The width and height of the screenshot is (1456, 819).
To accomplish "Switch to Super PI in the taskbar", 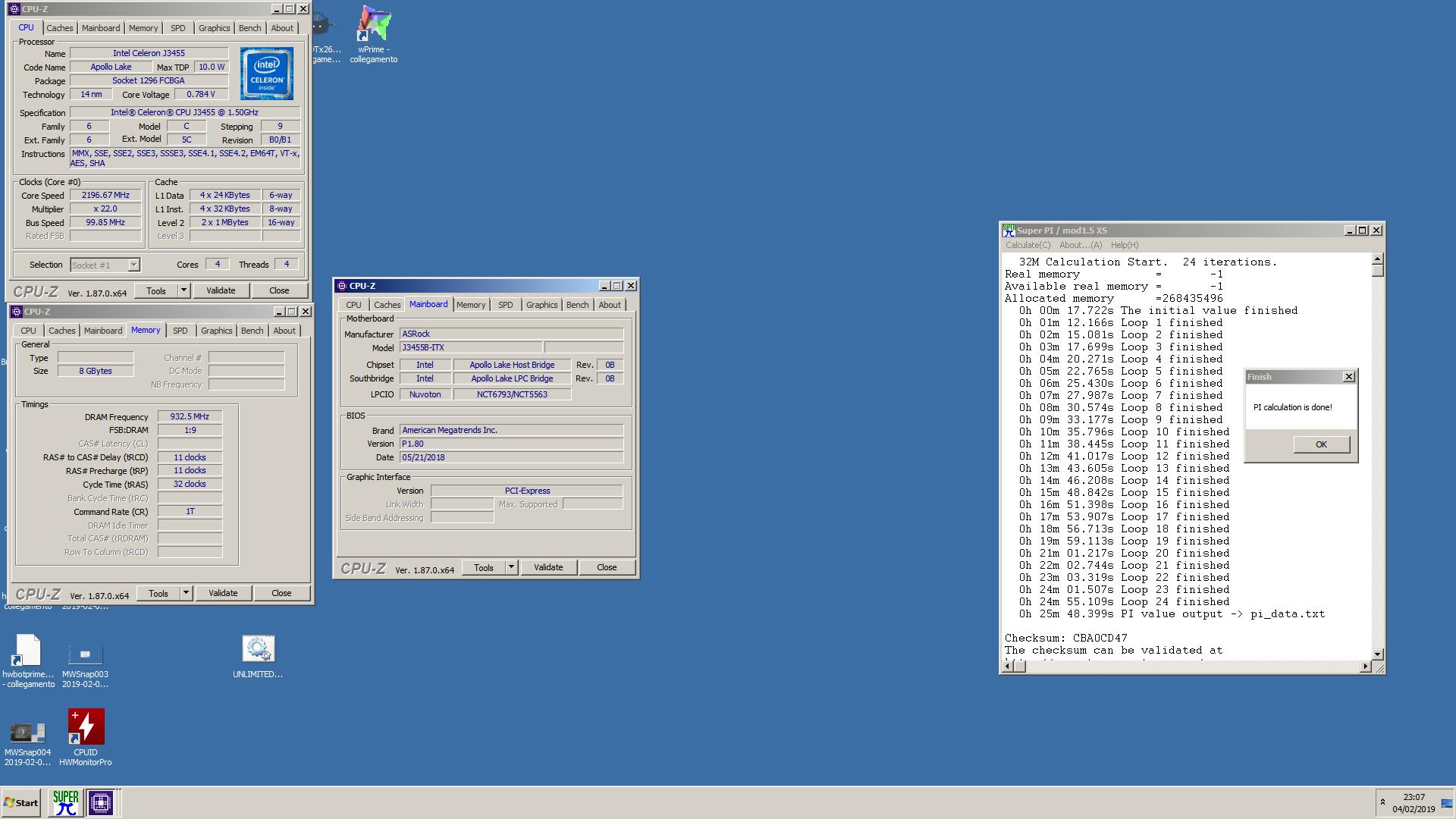I will [x=66, y=802].
